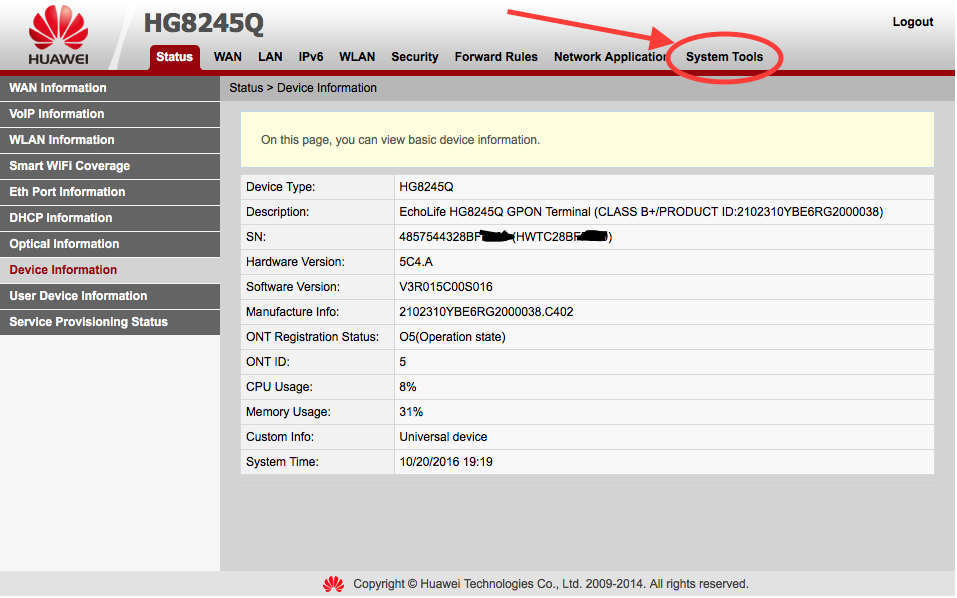Open WAN Information in sidebar
Screen dimensions: 957x598
(x=58, y=88)
